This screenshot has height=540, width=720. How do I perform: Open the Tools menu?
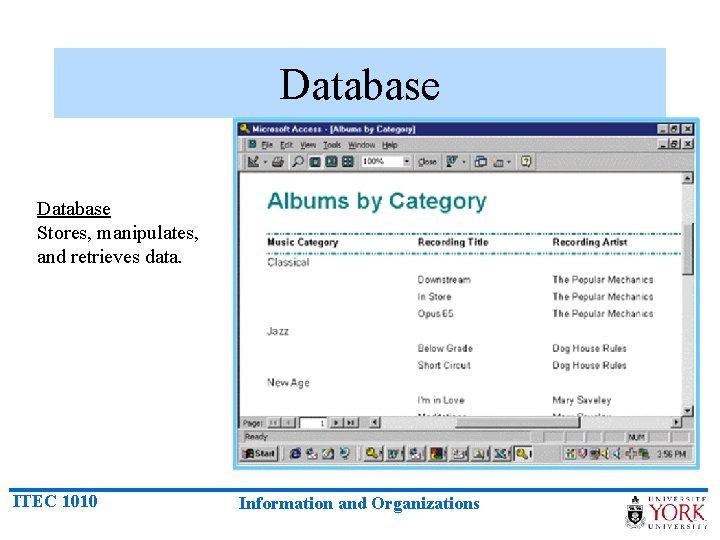[x=332, y=145]
